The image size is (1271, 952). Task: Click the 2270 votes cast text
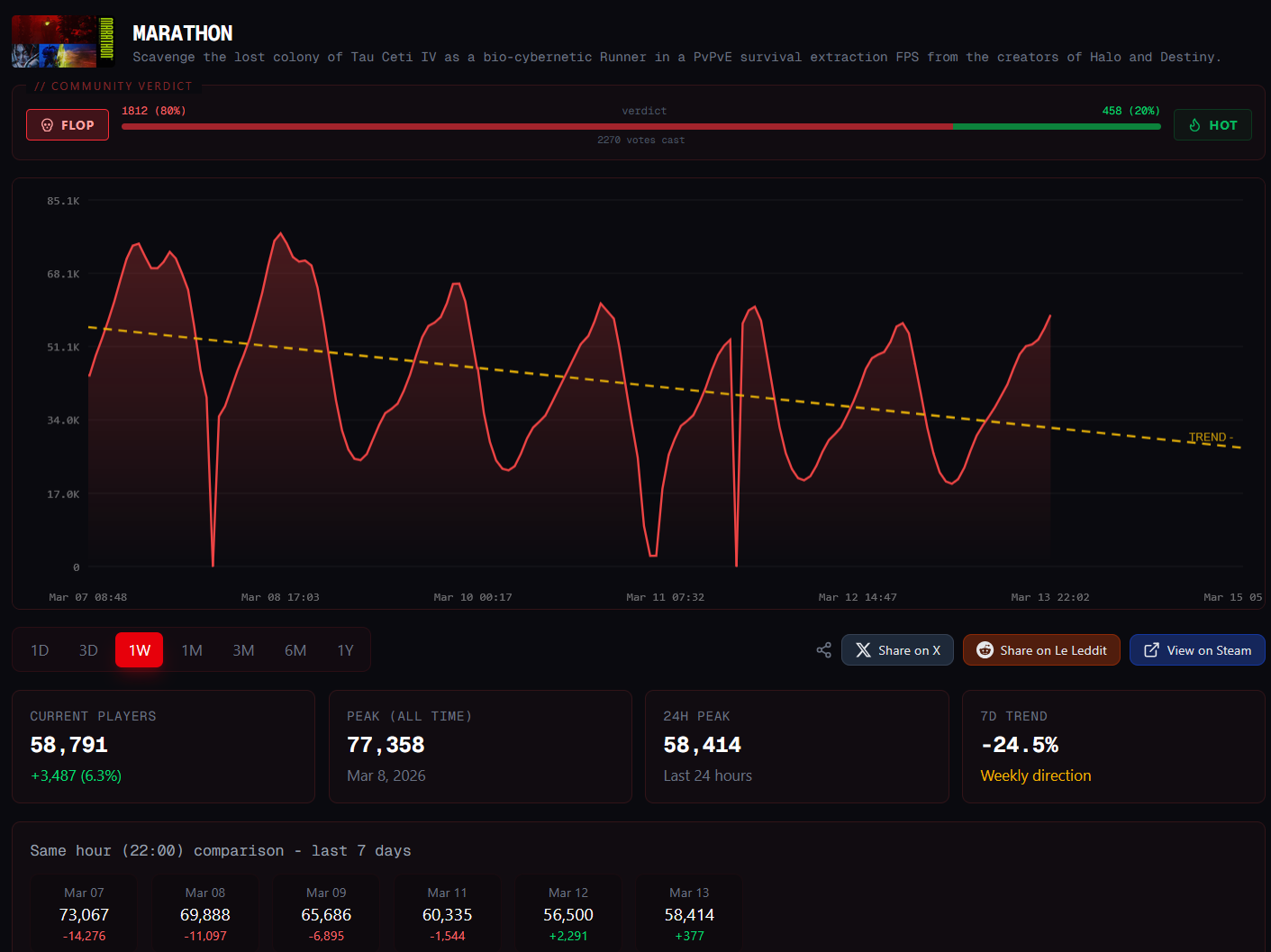tap(641, 141)
